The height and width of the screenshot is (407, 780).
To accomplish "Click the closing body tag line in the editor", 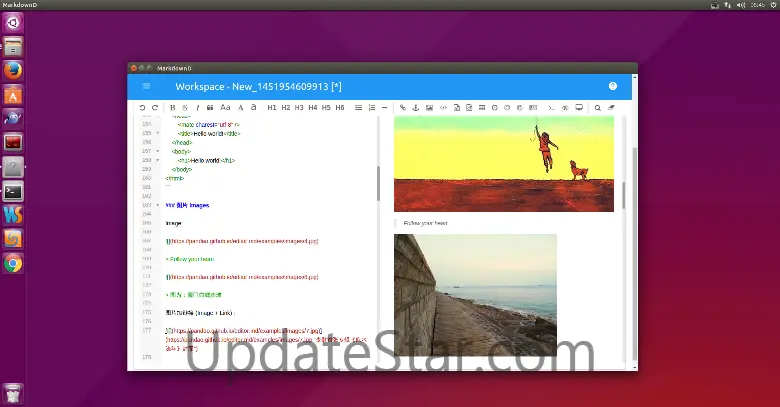I will click(182, 169).
